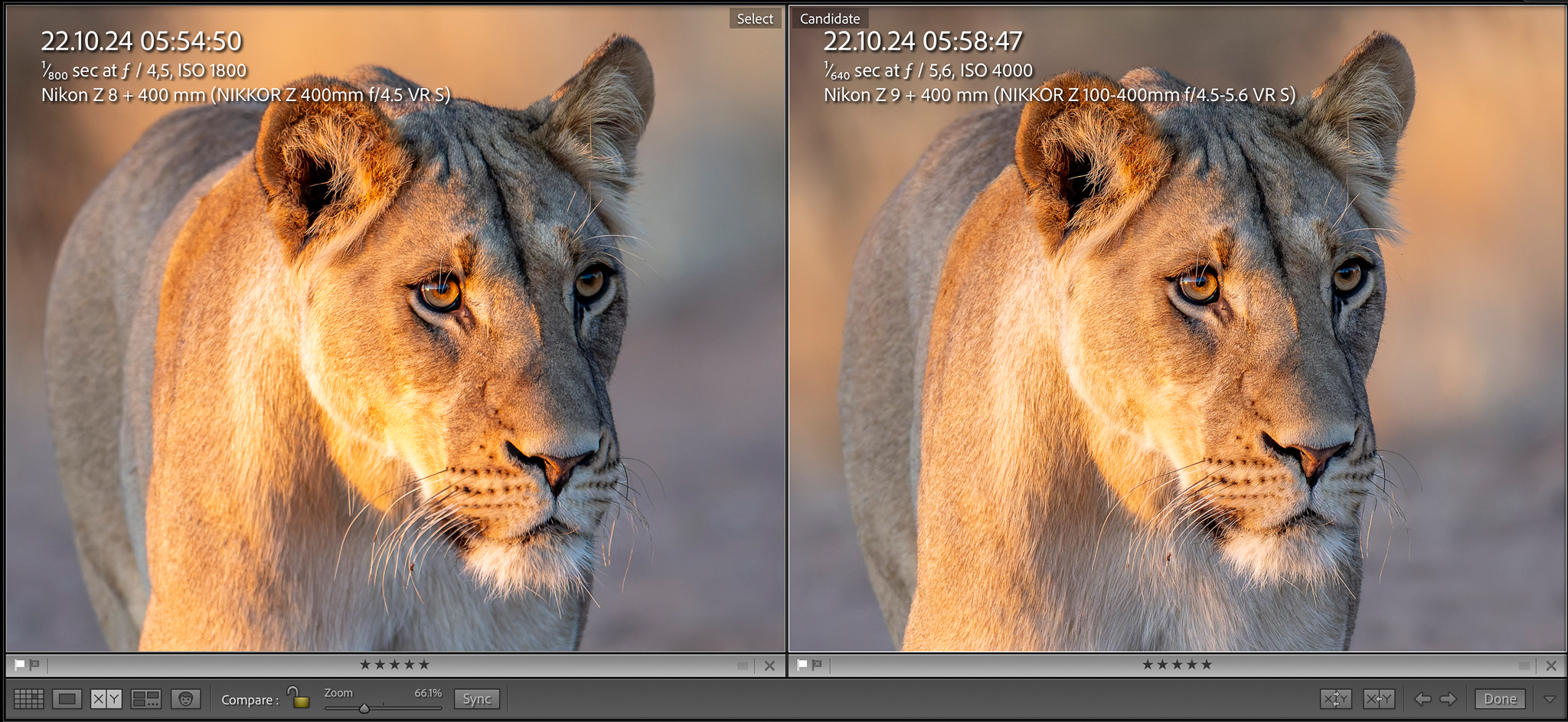
Task: Adjust the Zoom slider handle
Action: coord(364,708)
